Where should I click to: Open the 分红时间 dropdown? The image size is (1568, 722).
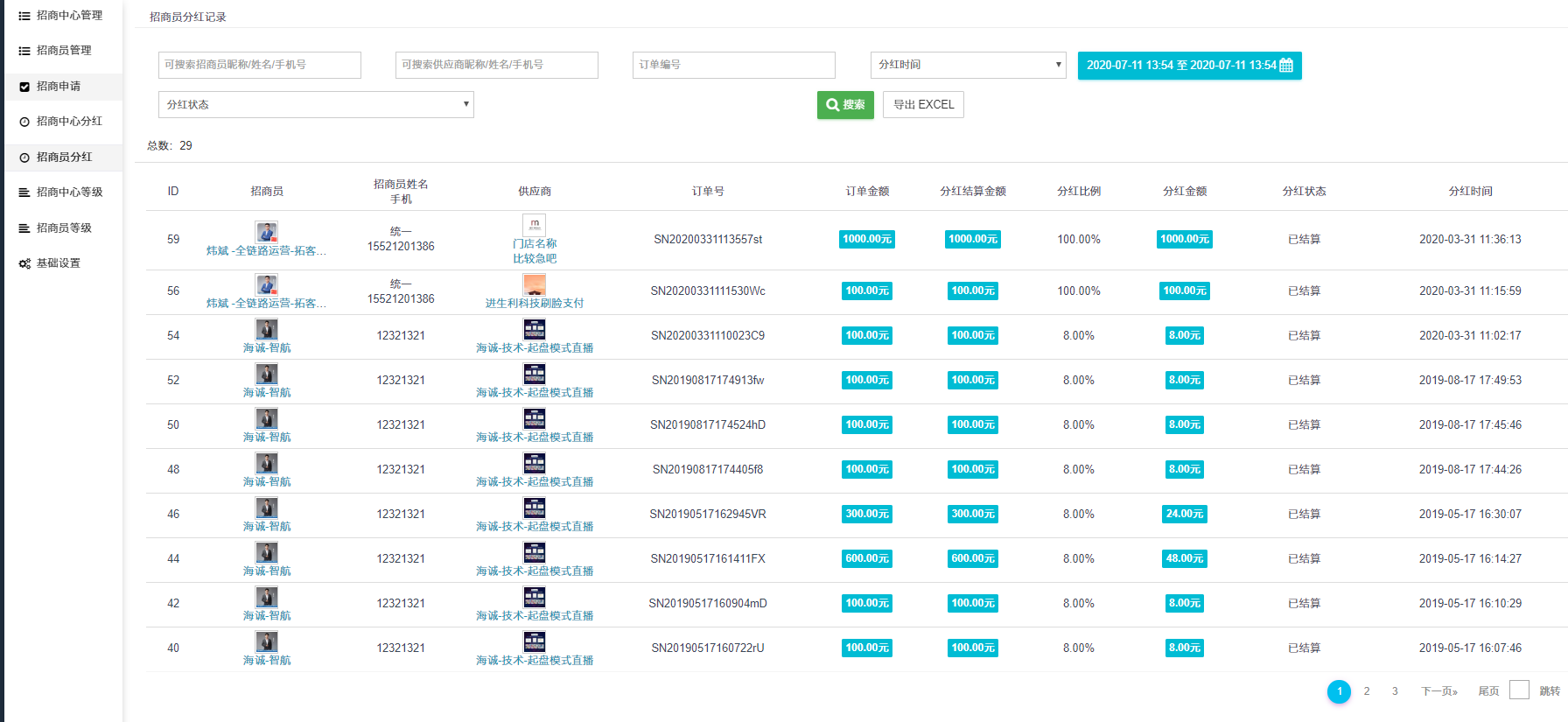click(x=969, y=65)
